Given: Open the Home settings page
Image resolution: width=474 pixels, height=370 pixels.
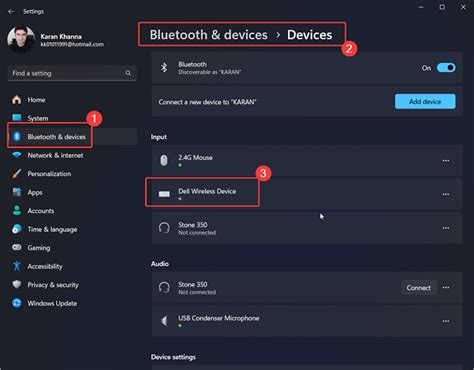Looking at the screenshot, I should pyautogui.click(x=72, y=100).
